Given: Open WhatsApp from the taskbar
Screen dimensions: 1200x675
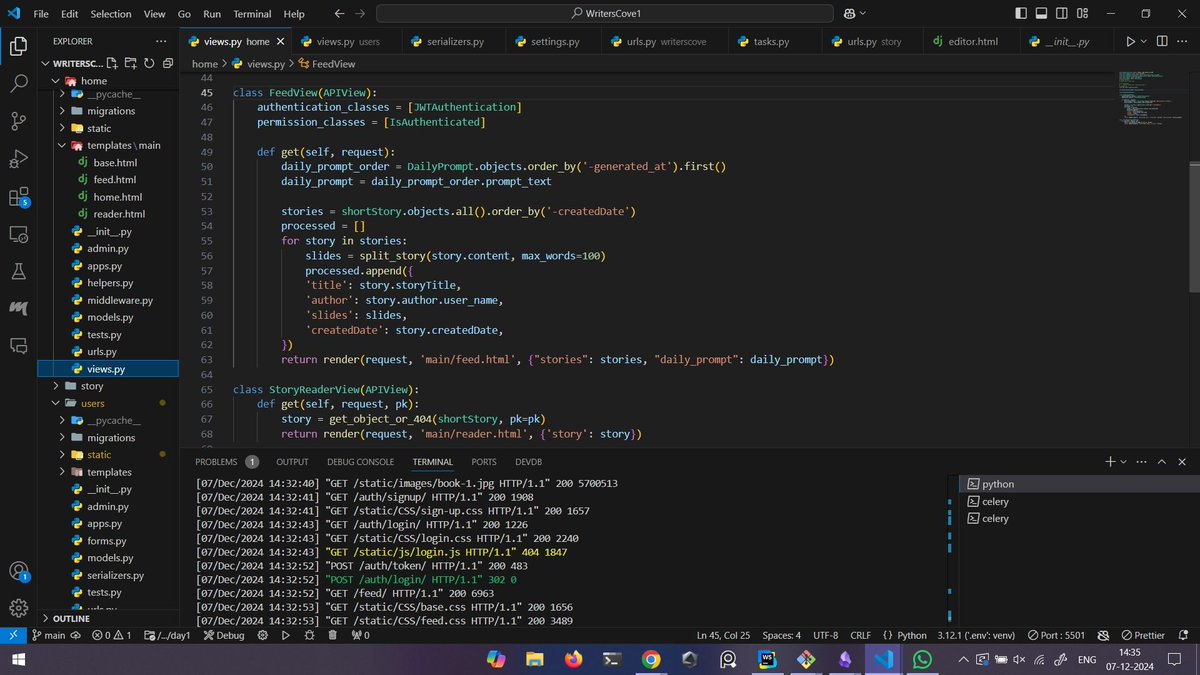Looking at the screenshot, I should [922, 659].
